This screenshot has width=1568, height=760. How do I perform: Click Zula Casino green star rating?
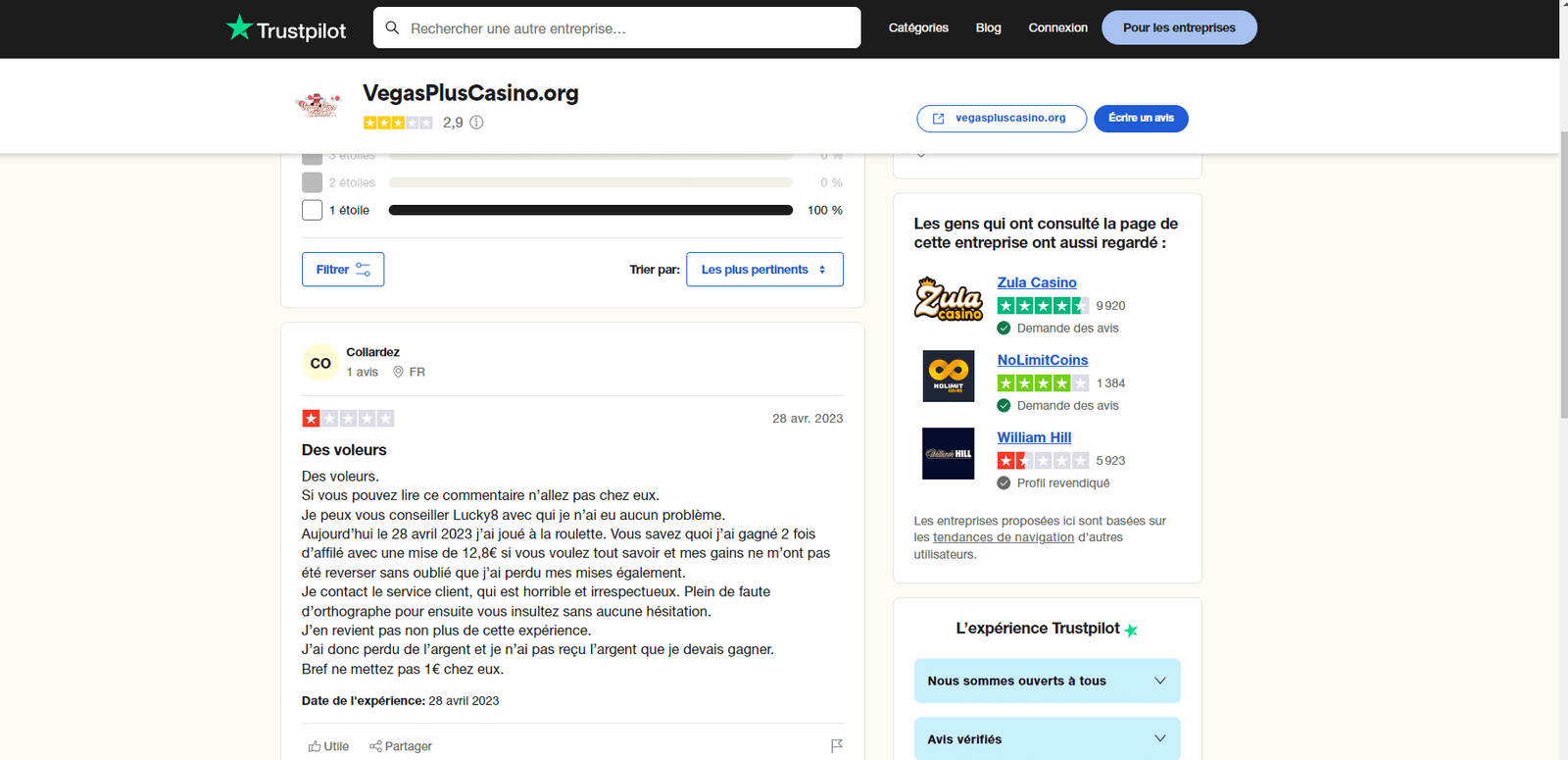pos(1043,306)
